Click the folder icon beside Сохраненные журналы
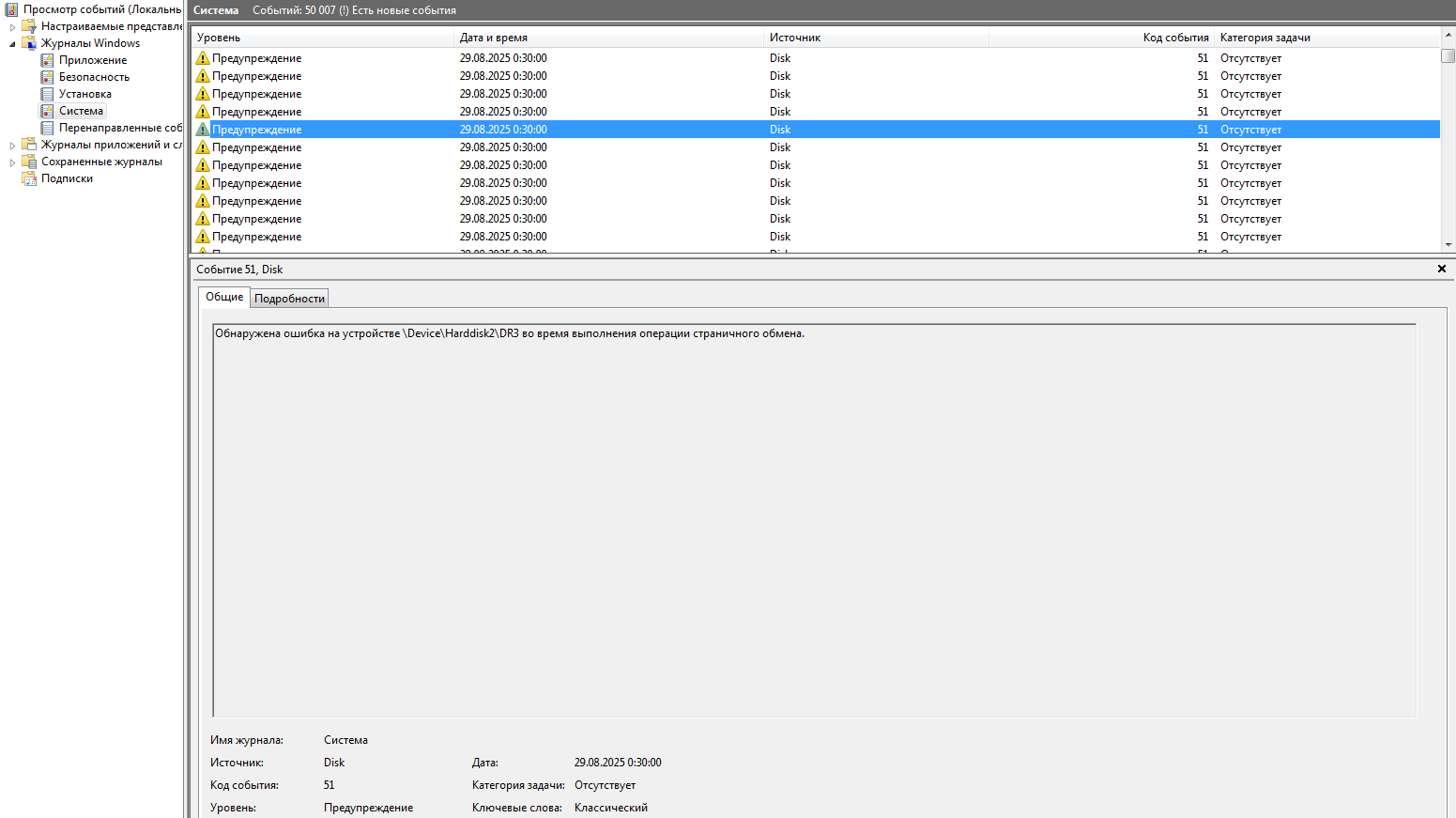This screenshot has width=1456, height=818. click(29, 162)
